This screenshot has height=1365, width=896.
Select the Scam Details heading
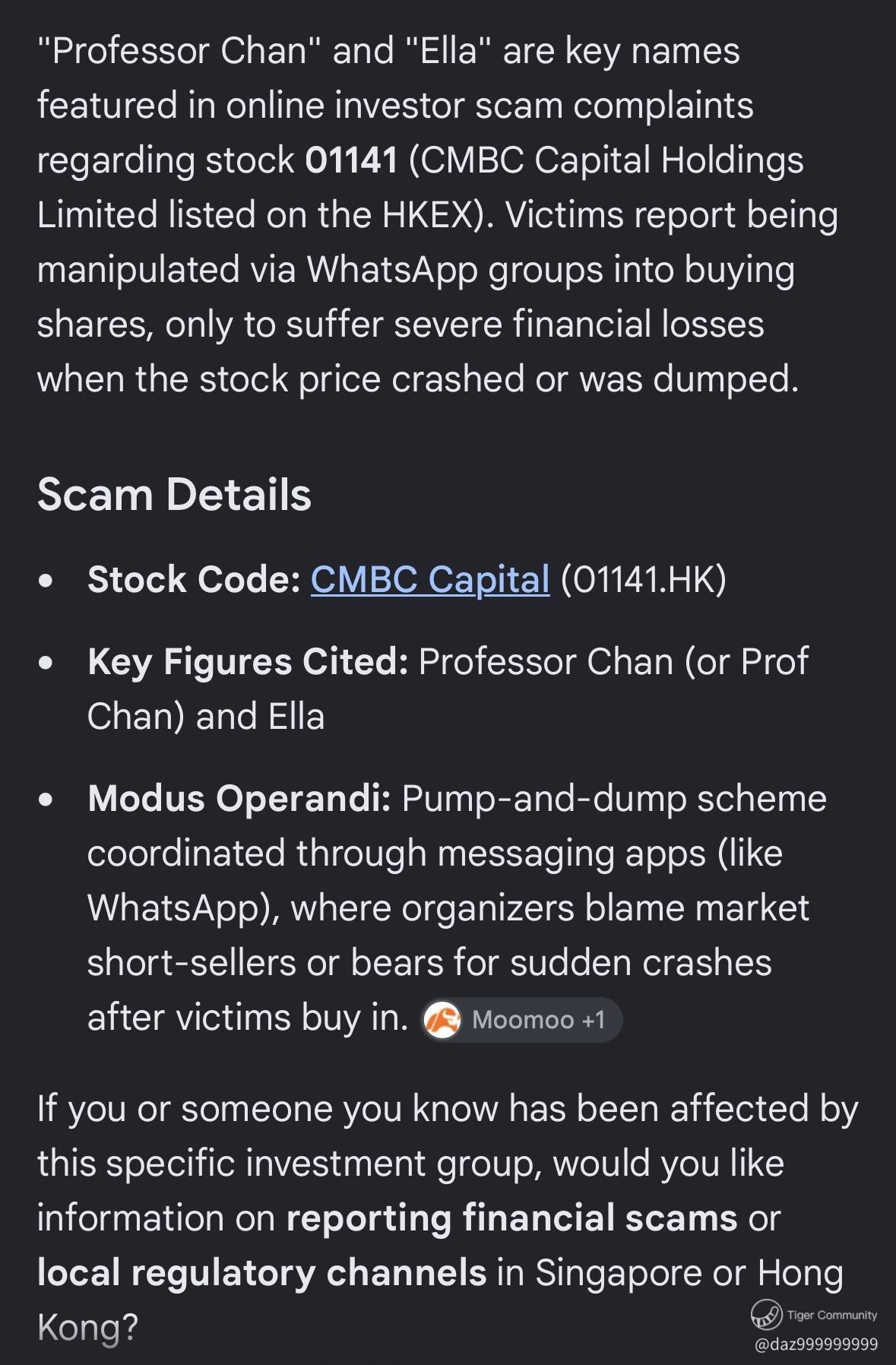[174, 495]
